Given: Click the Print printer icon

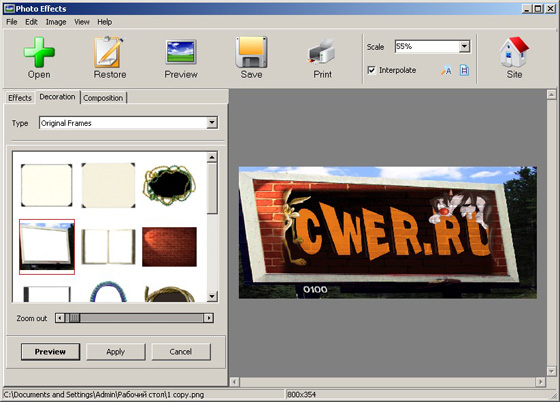Looking at the screenshot, I should tap(322, 52).
